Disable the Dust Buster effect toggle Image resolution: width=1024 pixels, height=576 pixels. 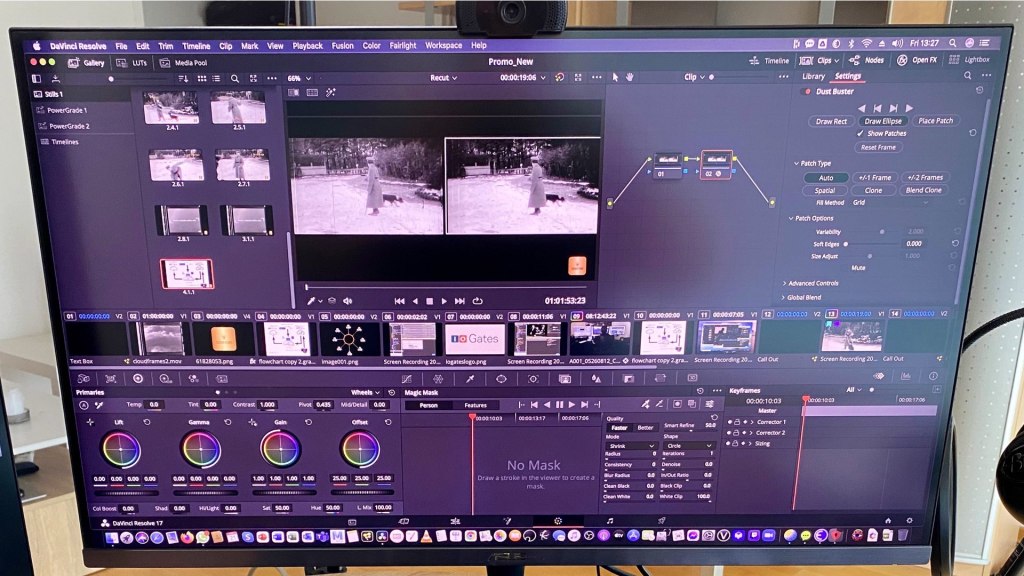point(808,92)
